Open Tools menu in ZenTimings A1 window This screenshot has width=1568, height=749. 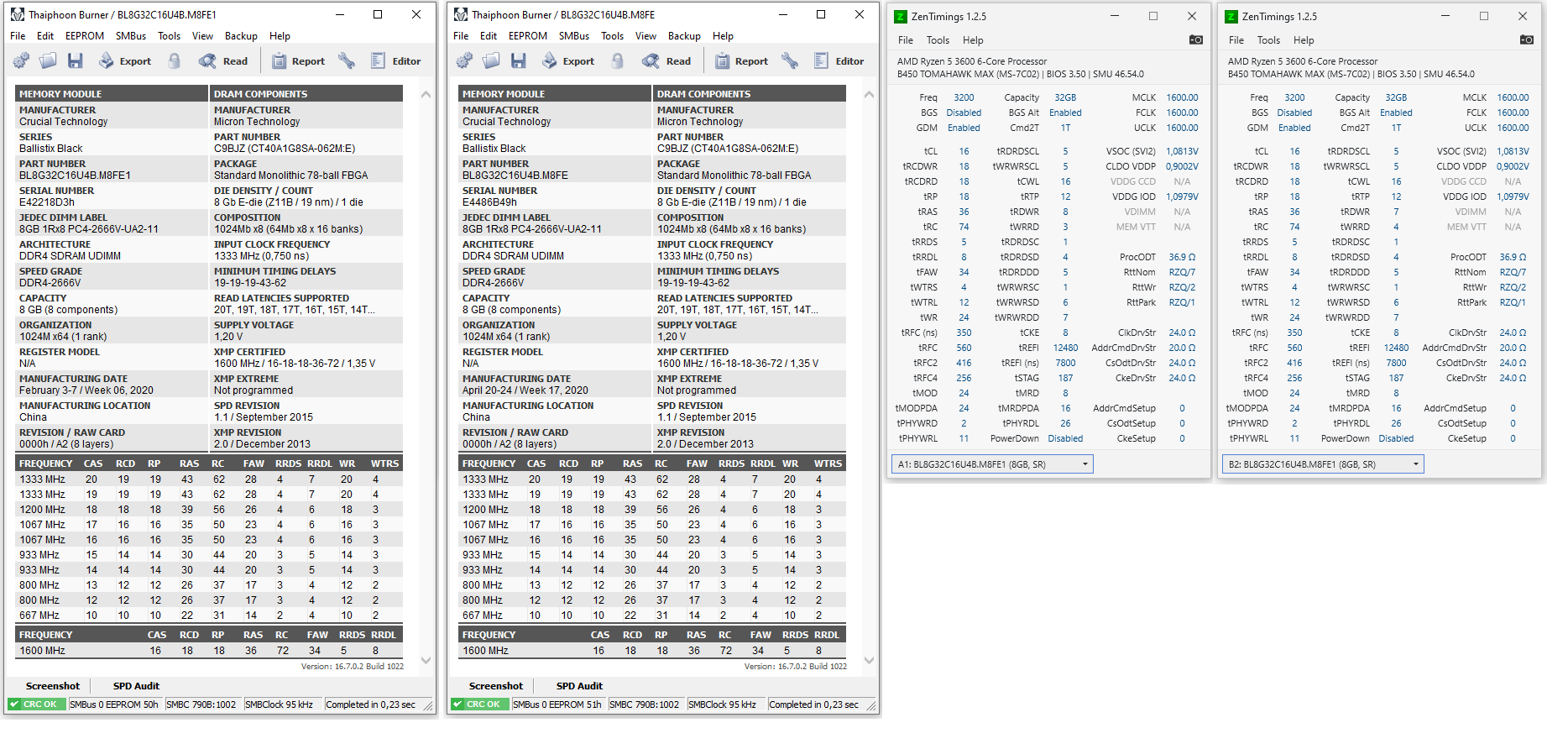click(x=938, y=40)
